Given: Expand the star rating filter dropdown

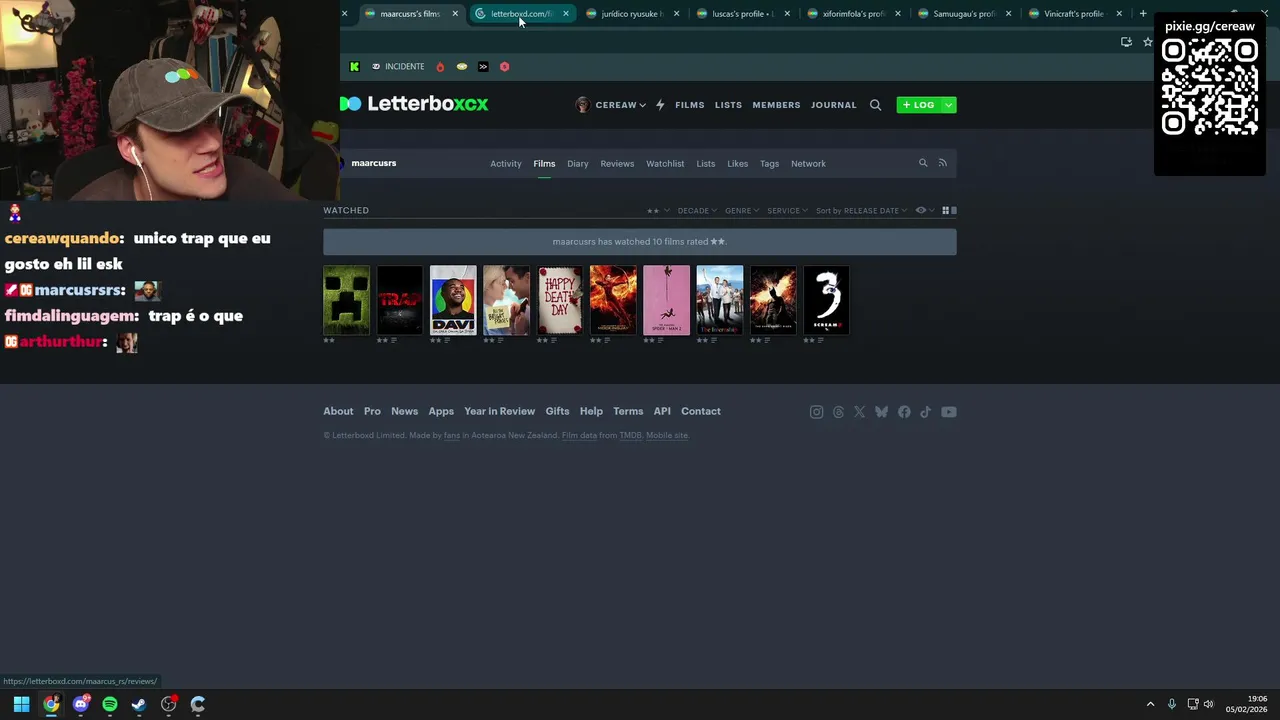Looking at the screenshot, I should pyautogui.click(x=658, y=210).
